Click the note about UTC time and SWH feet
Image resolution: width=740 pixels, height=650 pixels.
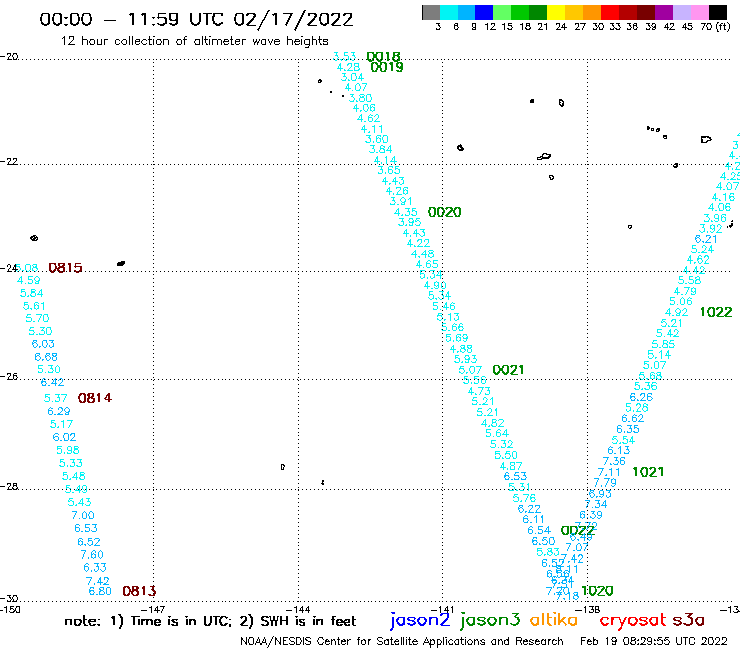tap(210, 621)
